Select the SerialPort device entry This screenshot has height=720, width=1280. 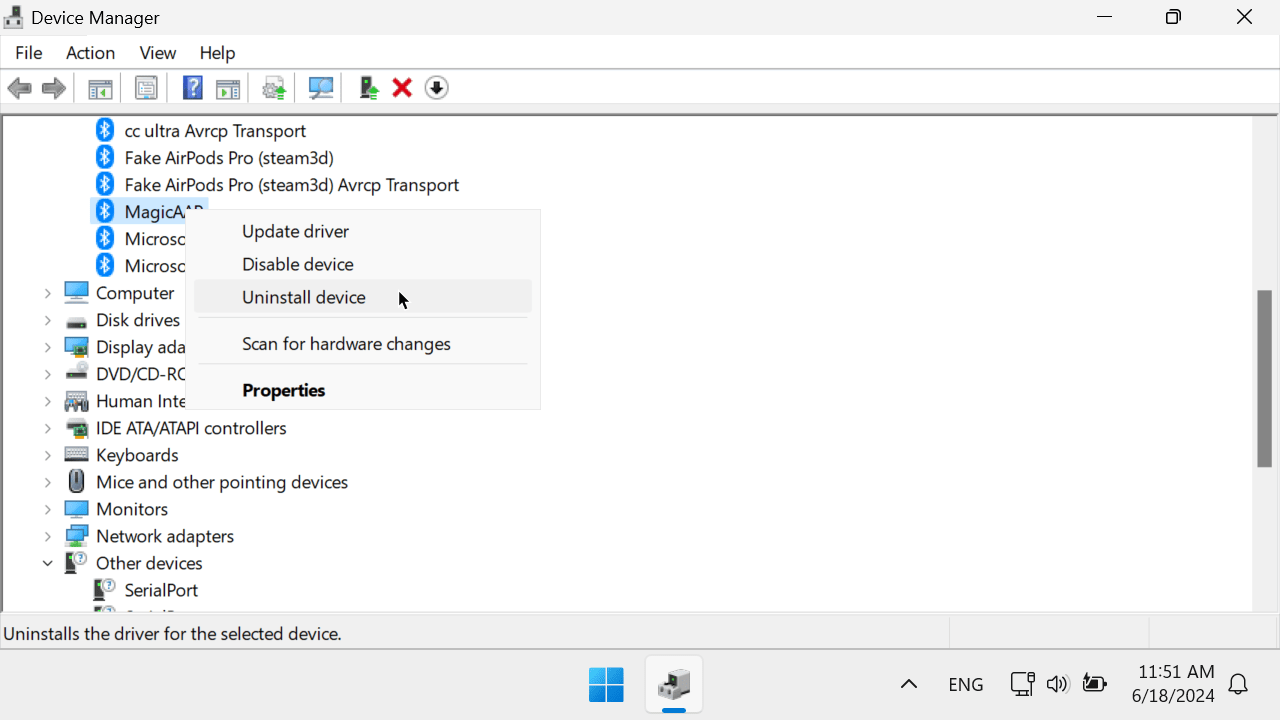click(161, 590)
